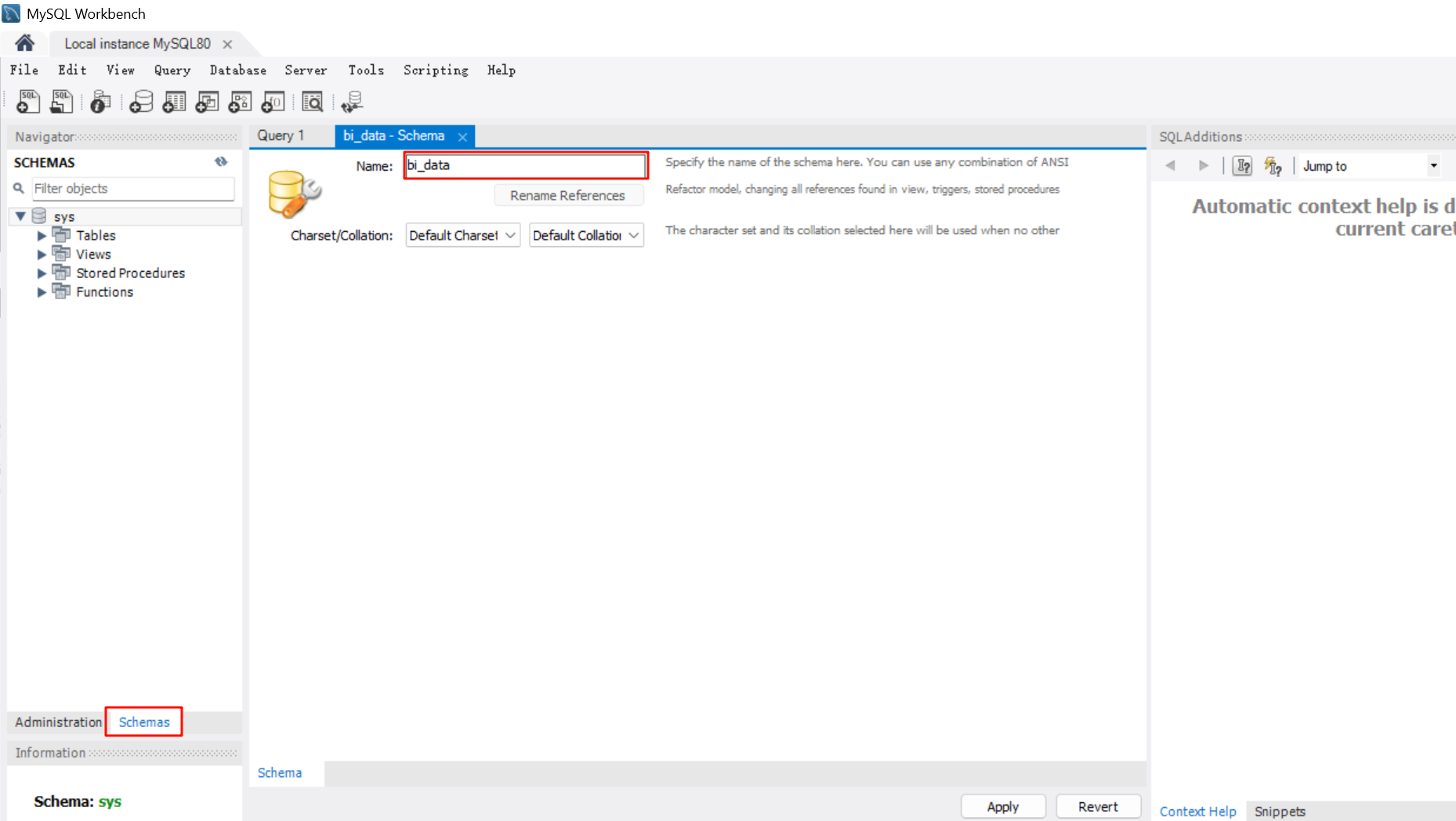Go forward in context help history
The width and height of the screenshot is (1456, 821).
coord(1204,165)
